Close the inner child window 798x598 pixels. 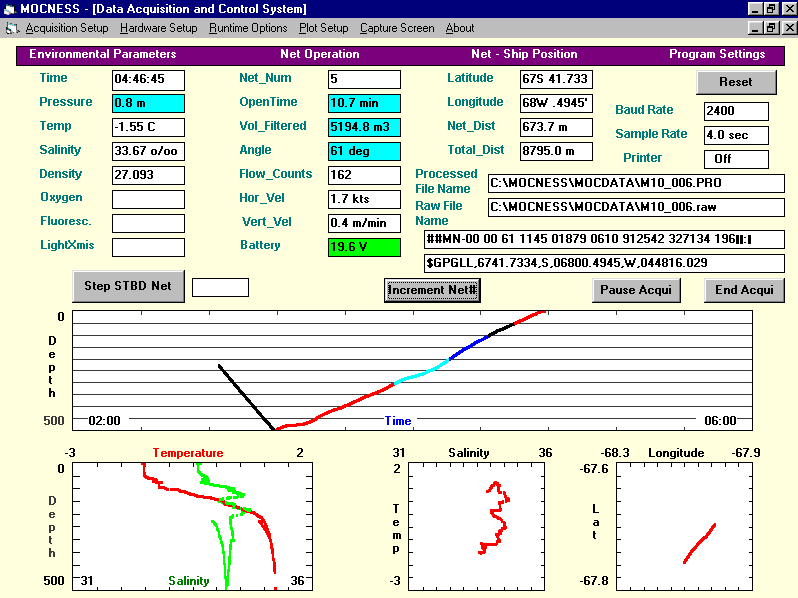[x=789, y=28]
